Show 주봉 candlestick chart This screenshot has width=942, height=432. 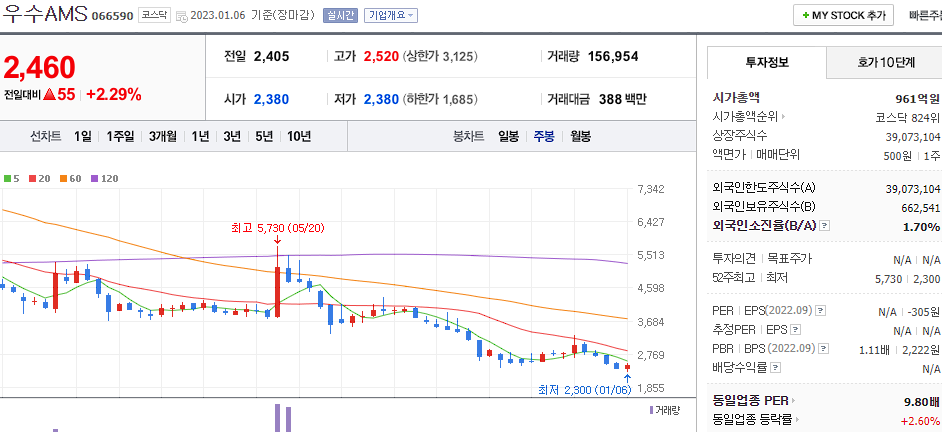tap(544, 136)
